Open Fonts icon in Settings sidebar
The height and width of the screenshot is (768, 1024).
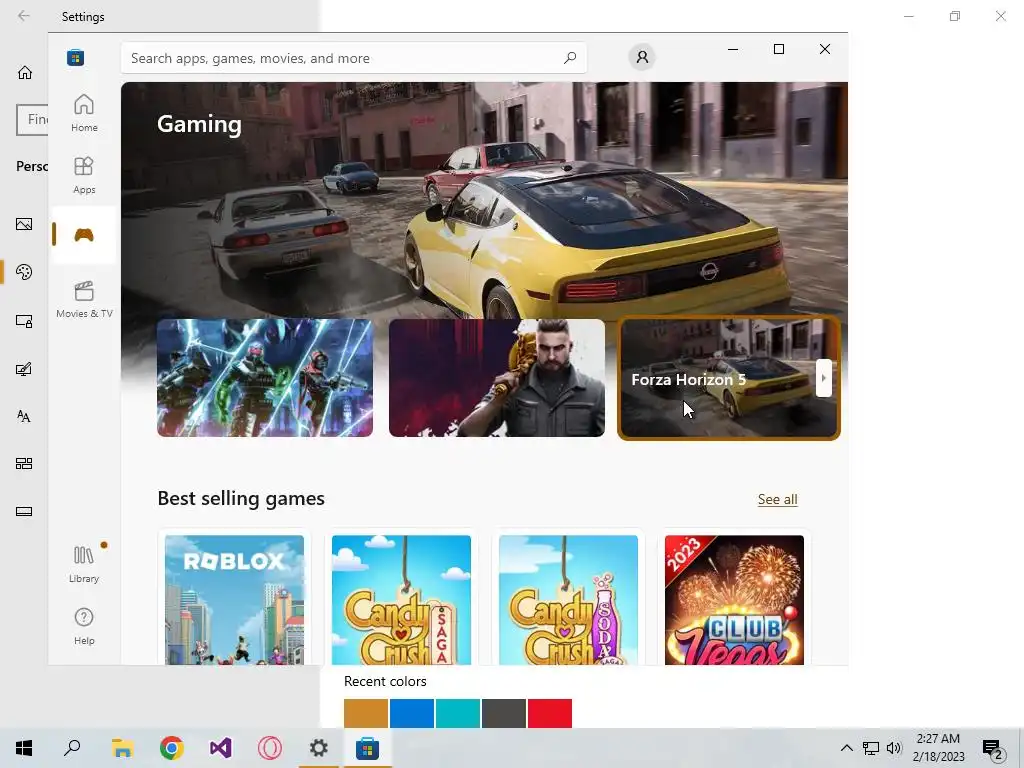pos(24,416)
